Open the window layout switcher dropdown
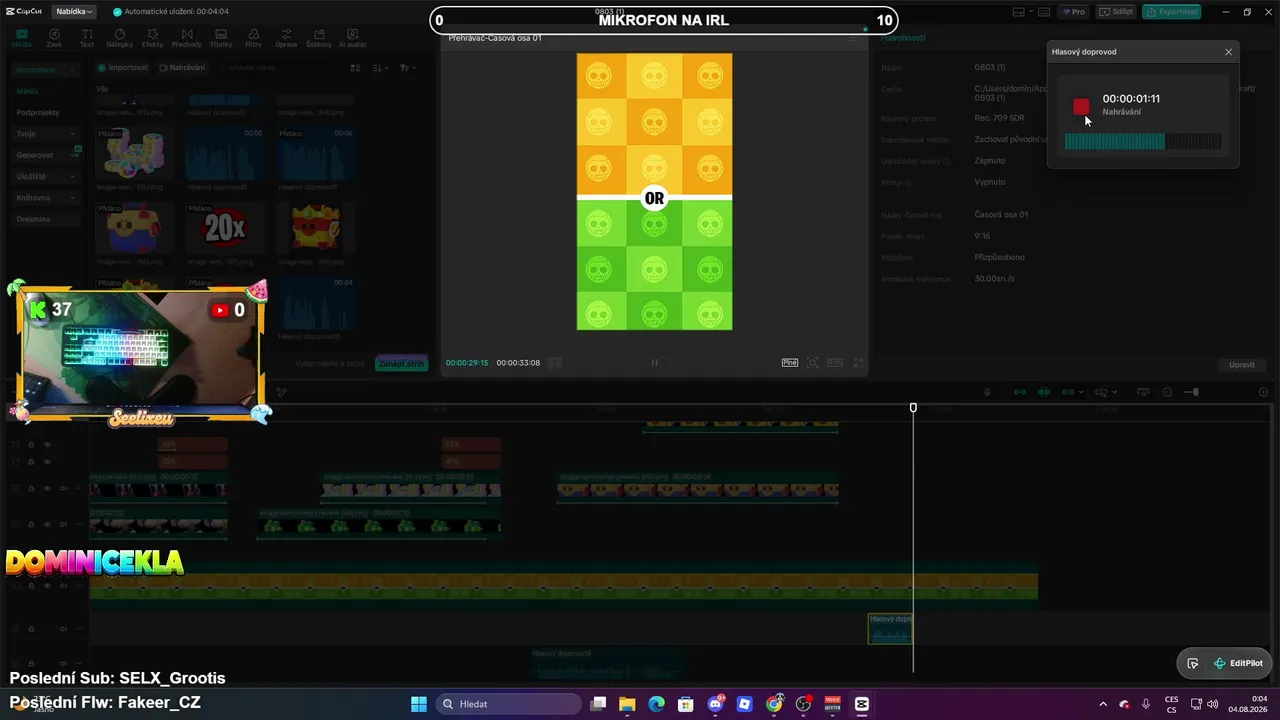The image size is (1280, 720). [1023, 12]
